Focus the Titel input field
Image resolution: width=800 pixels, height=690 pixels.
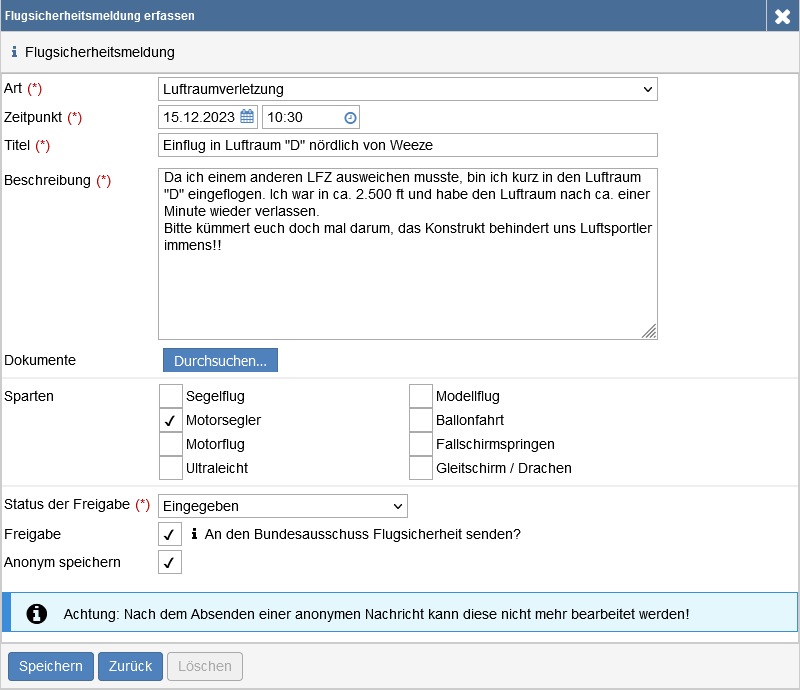[x=408, y=146]
